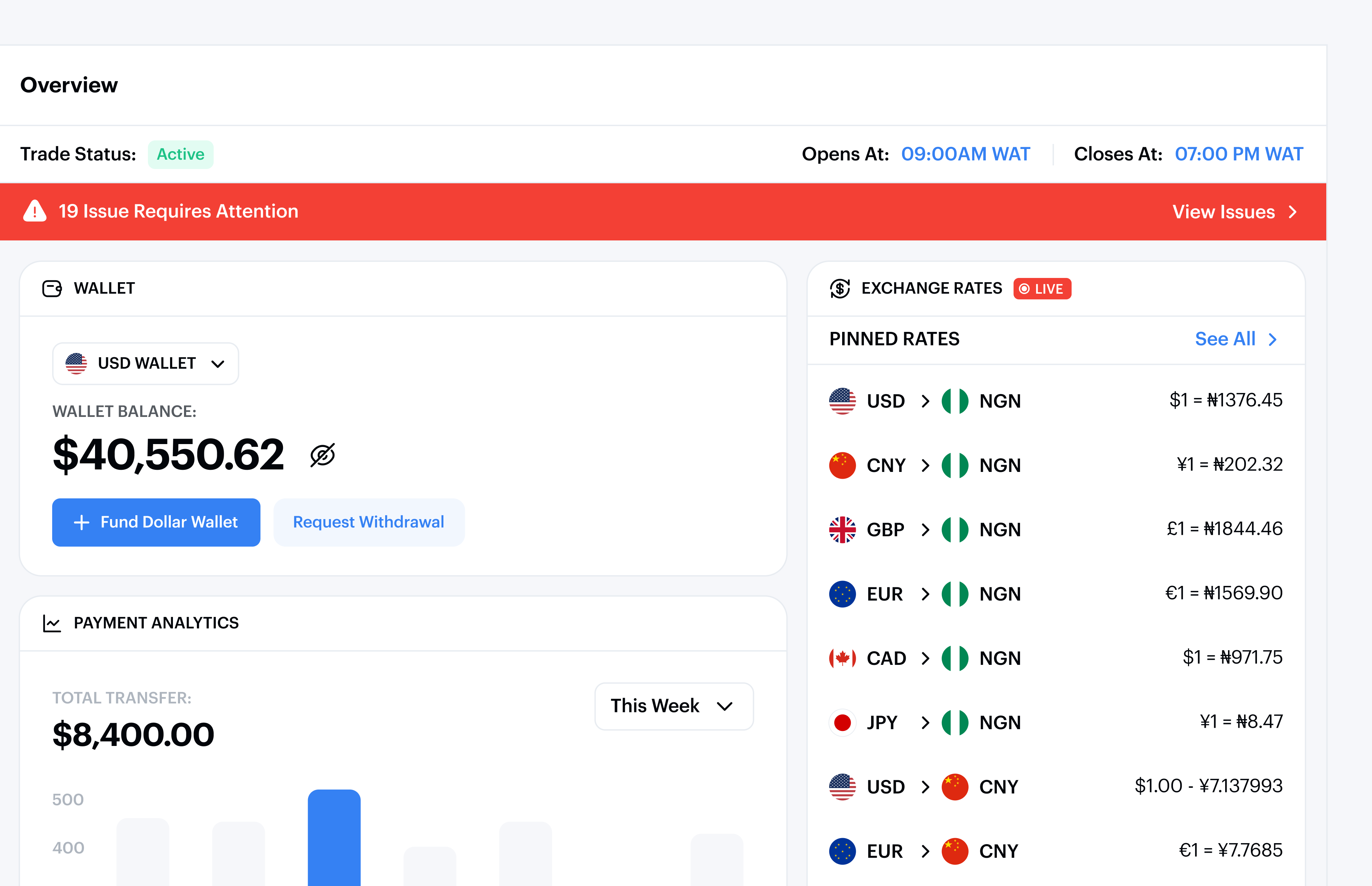Screen dimensions: 1372x886
Task: Click the rate $1.00 - ¥7.137993
Action: pyautogui.click(x=1208, y=786)
